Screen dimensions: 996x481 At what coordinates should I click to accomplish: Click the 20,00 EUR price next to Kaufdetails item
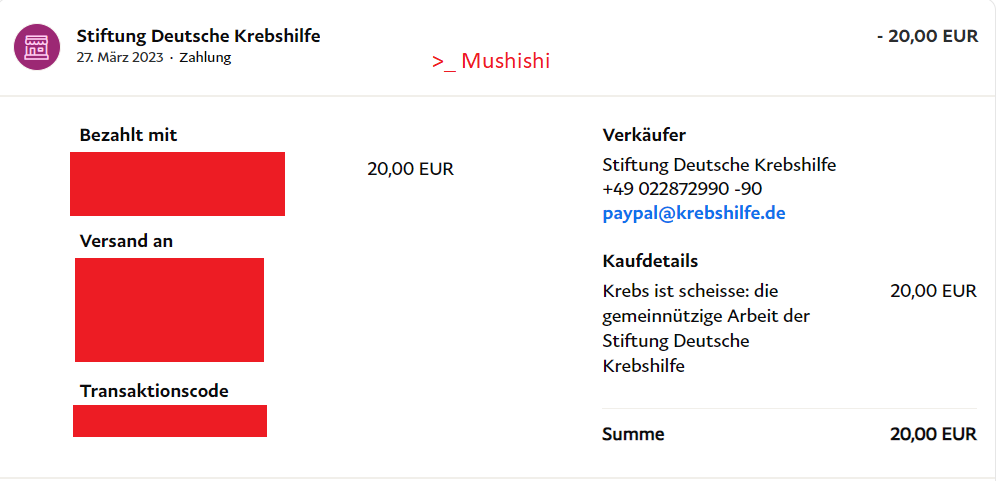(933, 291)
